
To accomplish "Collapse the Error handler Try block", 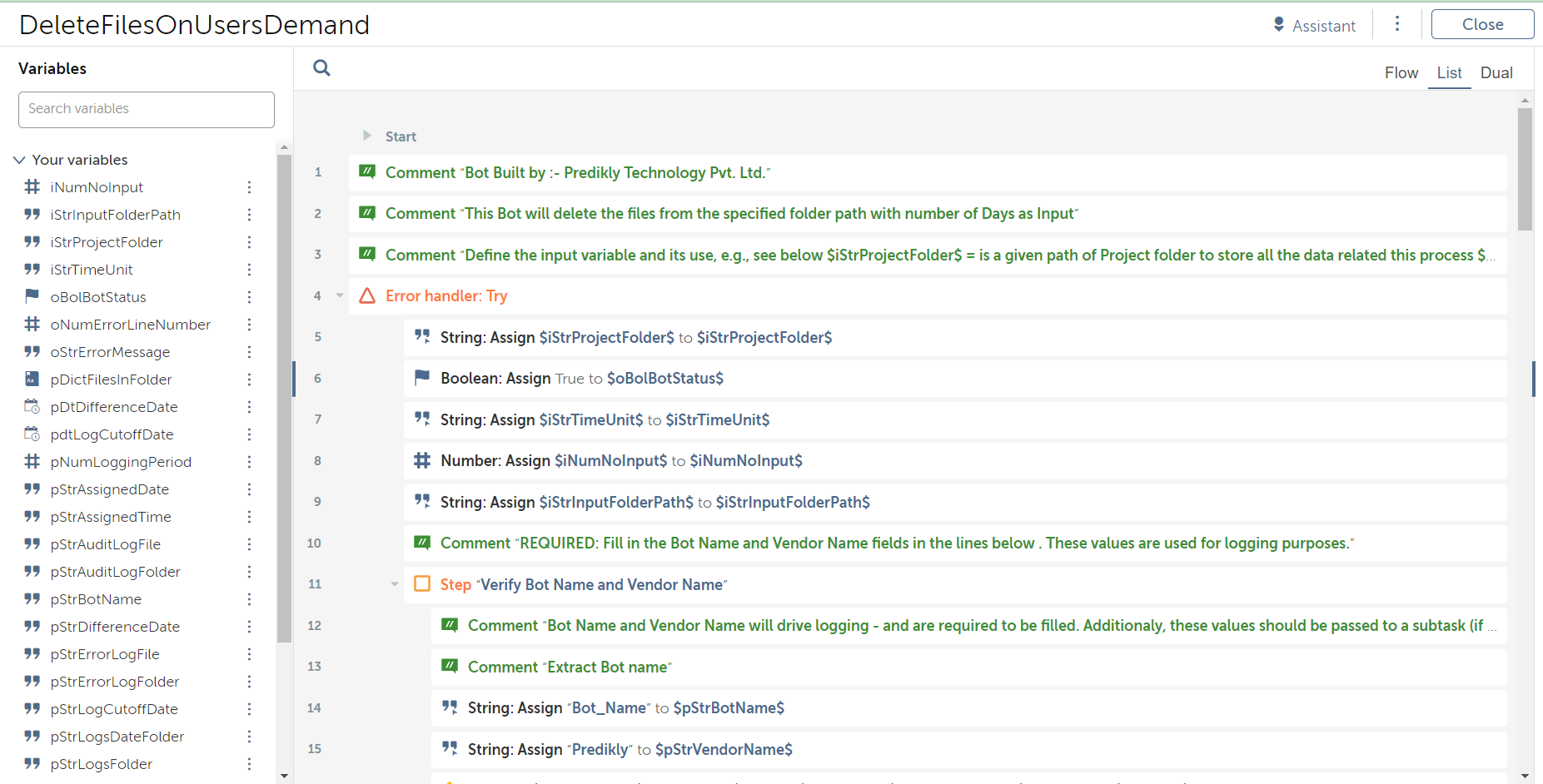I will tap(340, 295).
